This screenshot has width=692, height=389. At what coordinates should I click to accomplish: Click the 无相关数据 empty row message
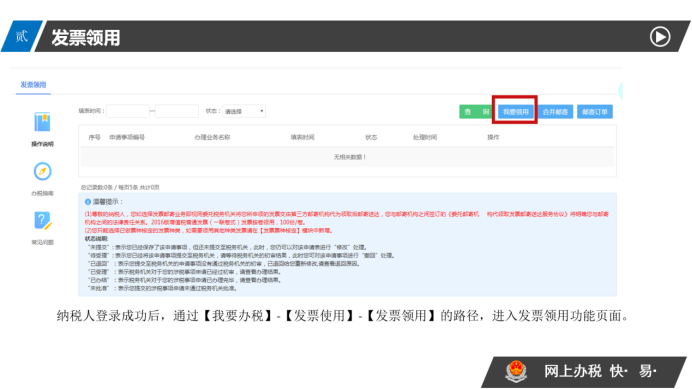pyautogui.click(x=350, y=157)
